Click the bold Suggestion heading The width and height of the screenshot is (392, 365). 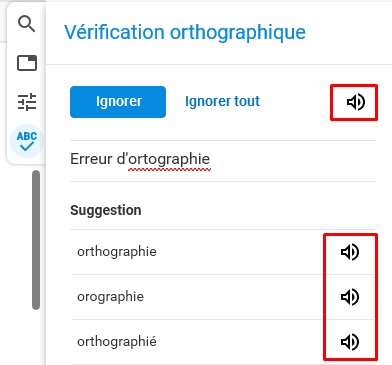[106, 210]
